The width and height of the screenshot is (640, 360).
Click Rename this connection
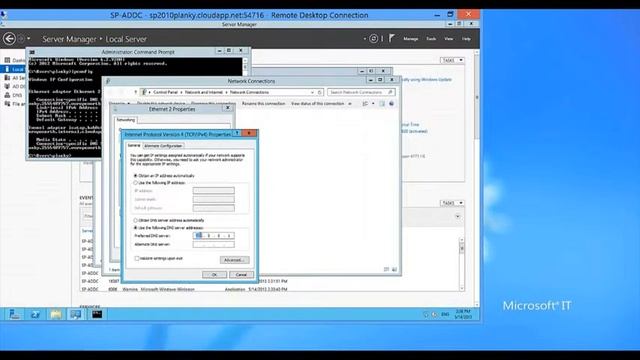(263, 104)
